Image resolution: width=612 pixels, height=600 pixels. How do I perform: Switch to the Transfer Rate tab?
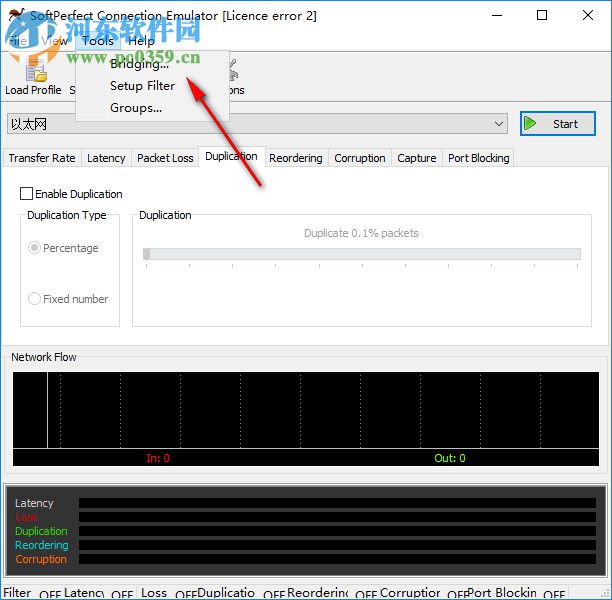[x=42, y=158]
